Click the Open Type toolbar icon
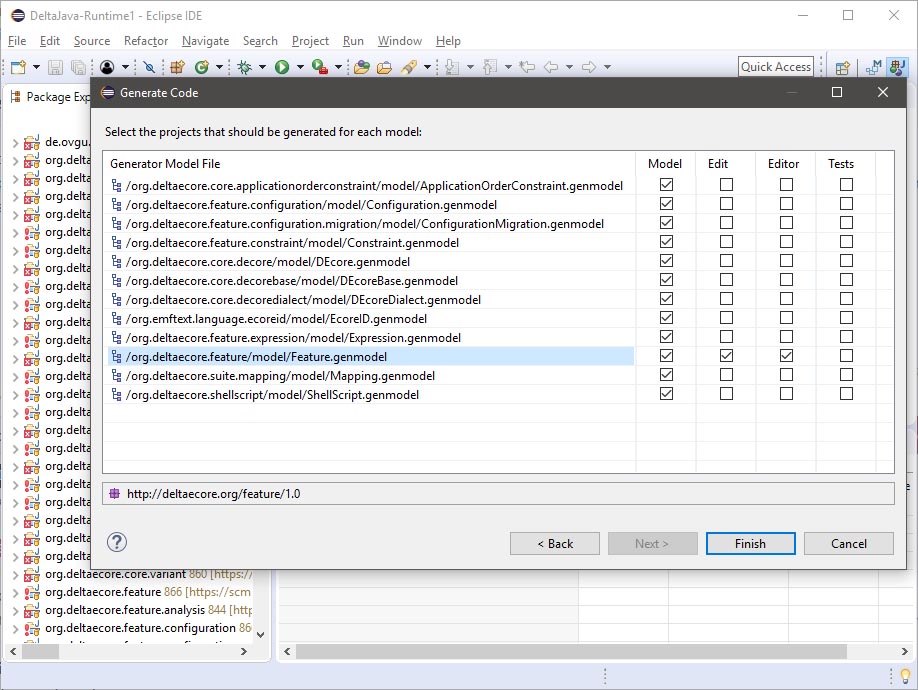 (362, 67)
